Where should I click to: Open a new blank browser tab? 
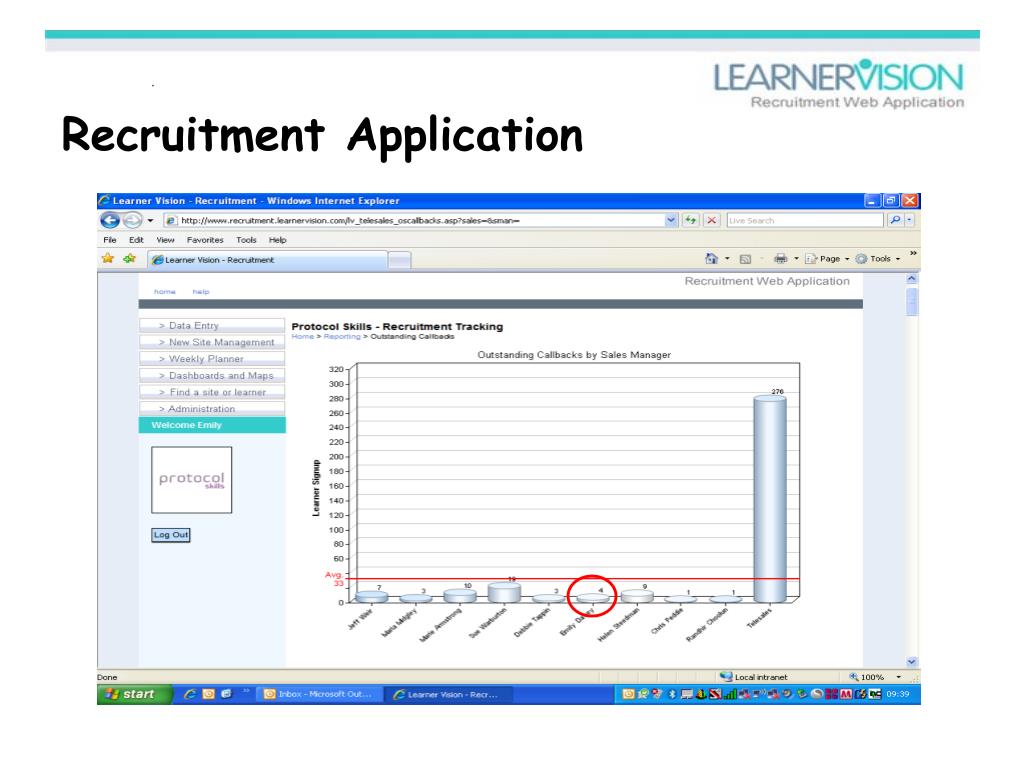(399, 260)
